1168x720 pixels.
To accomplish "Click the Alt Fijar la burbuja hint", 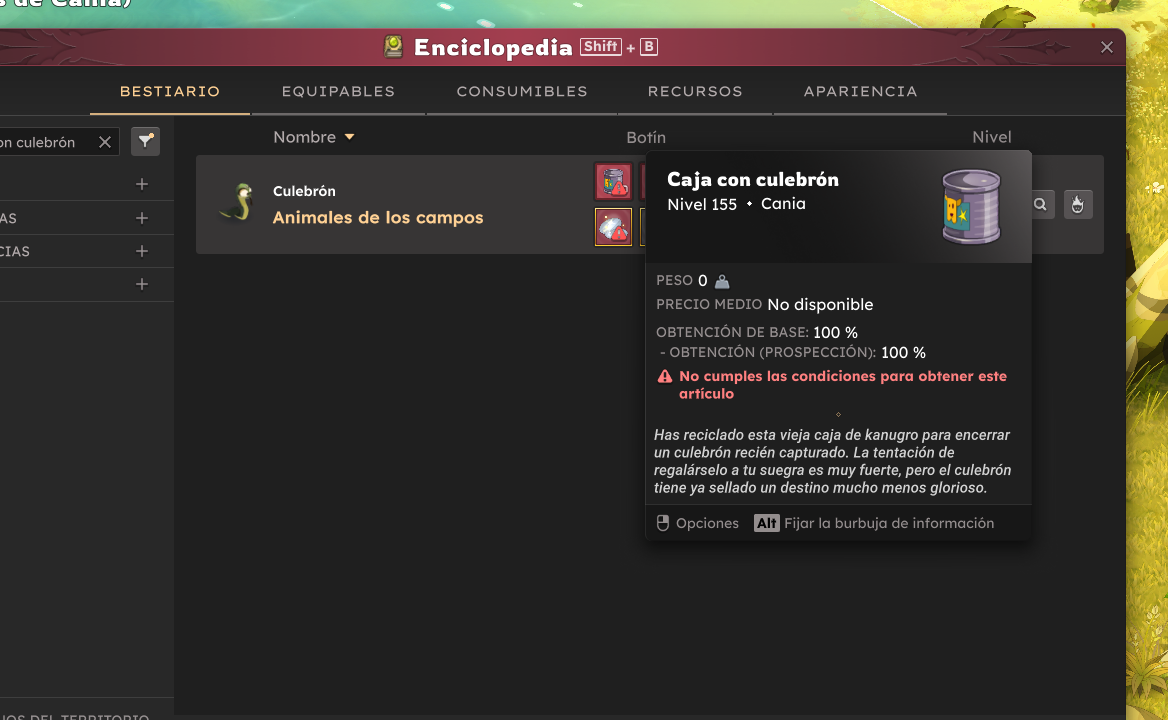I will tap(874, 523).
